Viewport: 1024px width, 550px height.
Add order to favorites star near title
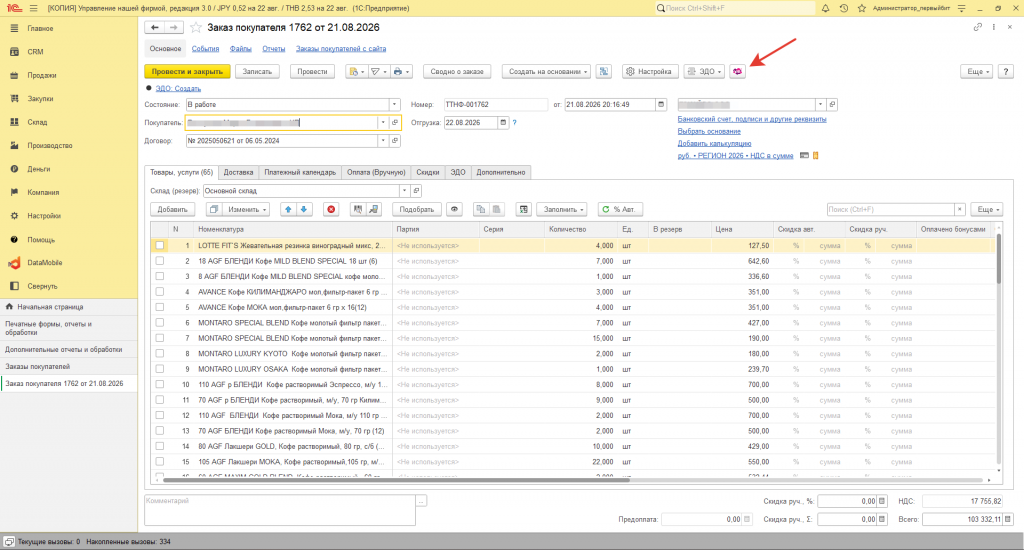pyautogui.click(x=195, y=27)
